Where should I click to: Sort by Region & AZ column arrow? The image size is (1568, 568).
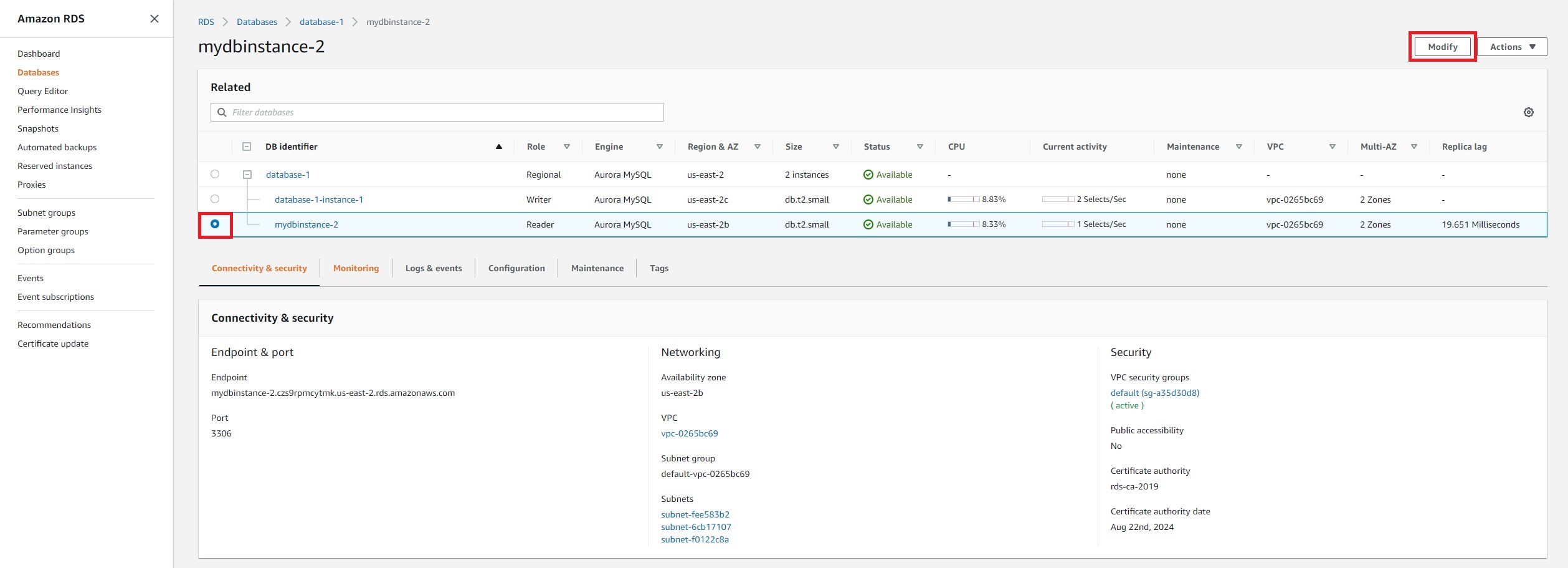click(x=758, y=147)
